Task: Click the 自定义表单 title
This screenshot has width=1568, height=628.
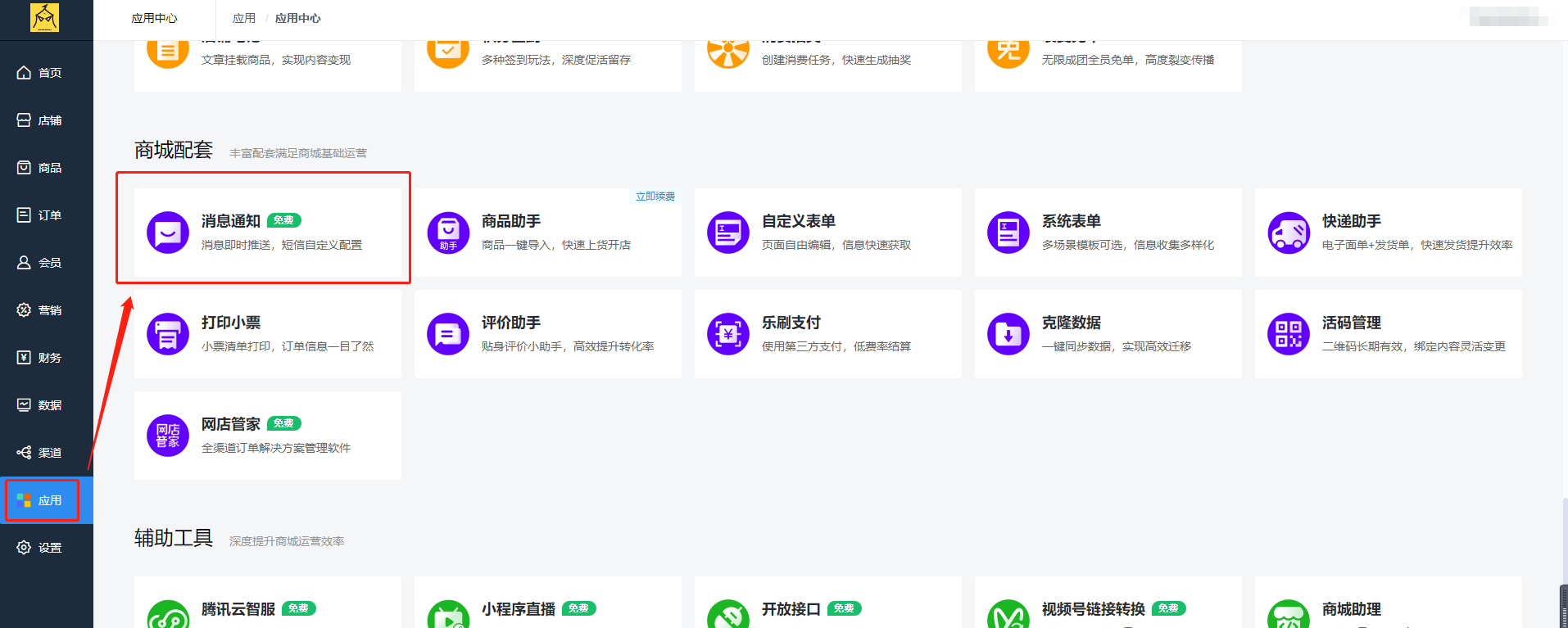Action: (x=799, y=221)
